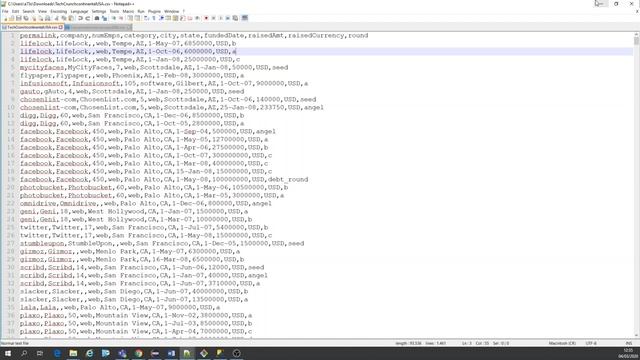The height and width of the screenshot is (360, 640).
Task: Click the Open file toolbar icon
Action: tap(11, 18)
